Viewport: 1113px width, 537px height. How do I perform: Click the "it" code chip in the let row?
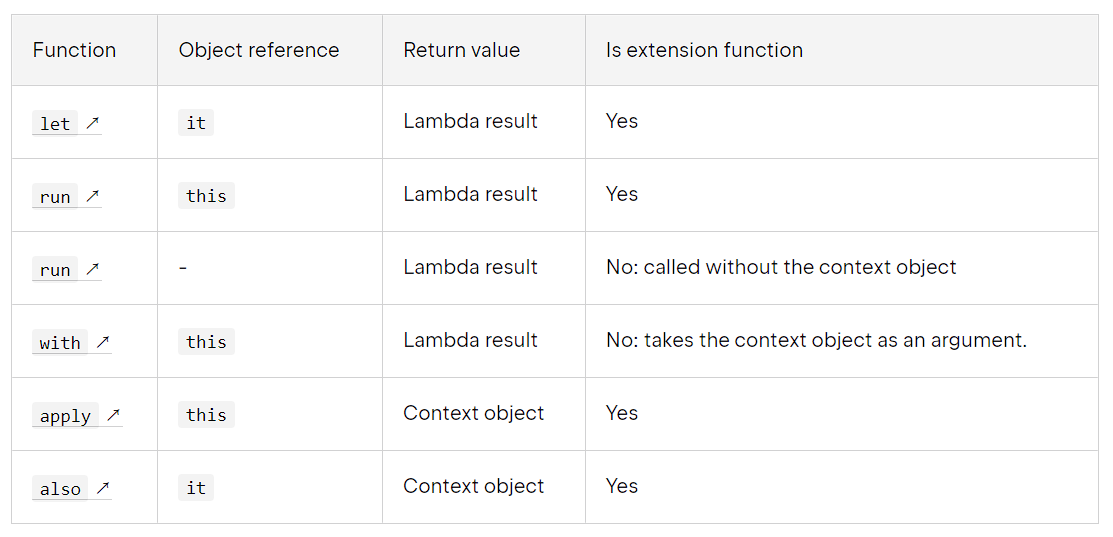196,122
